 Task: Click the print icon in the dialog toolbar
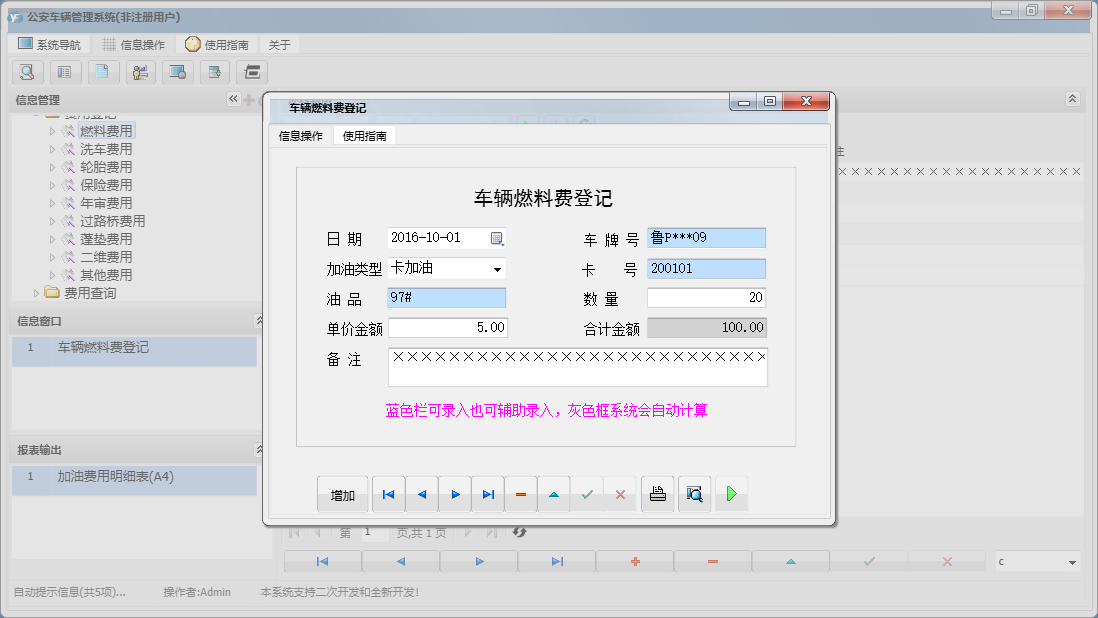click(657, 493)
